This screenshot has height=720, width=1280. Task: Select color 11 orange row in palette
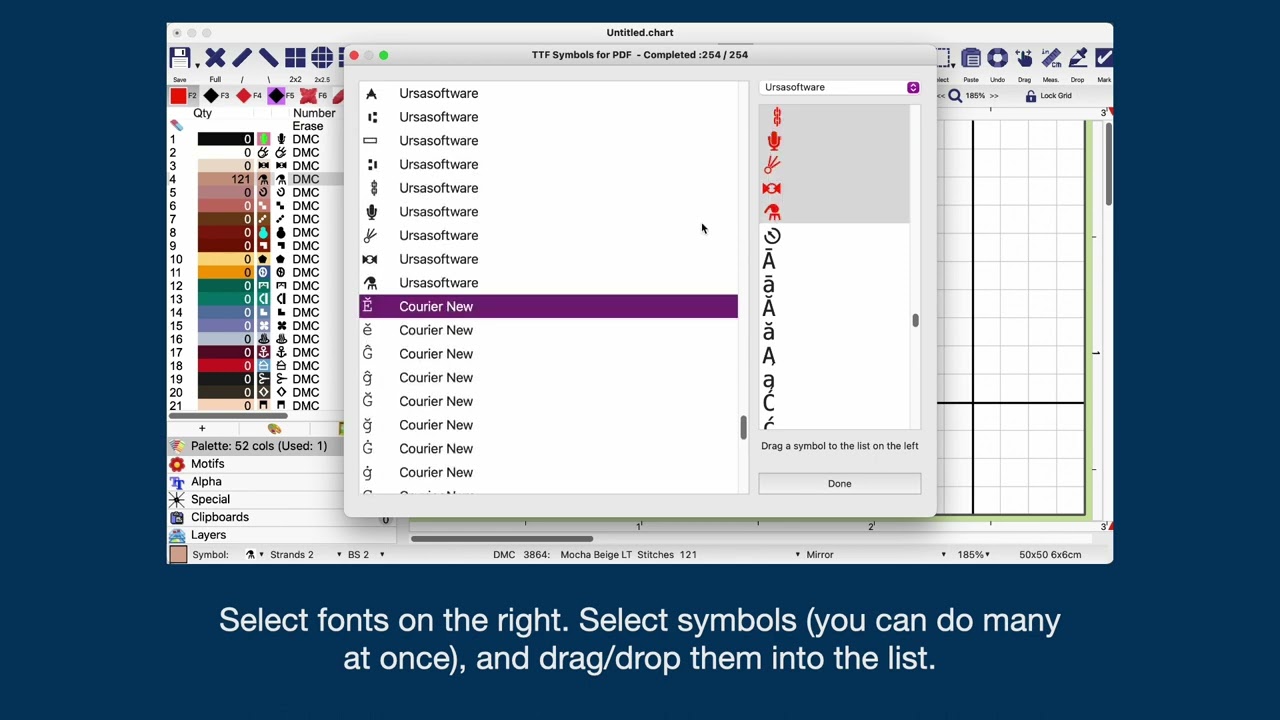(256, 272)
